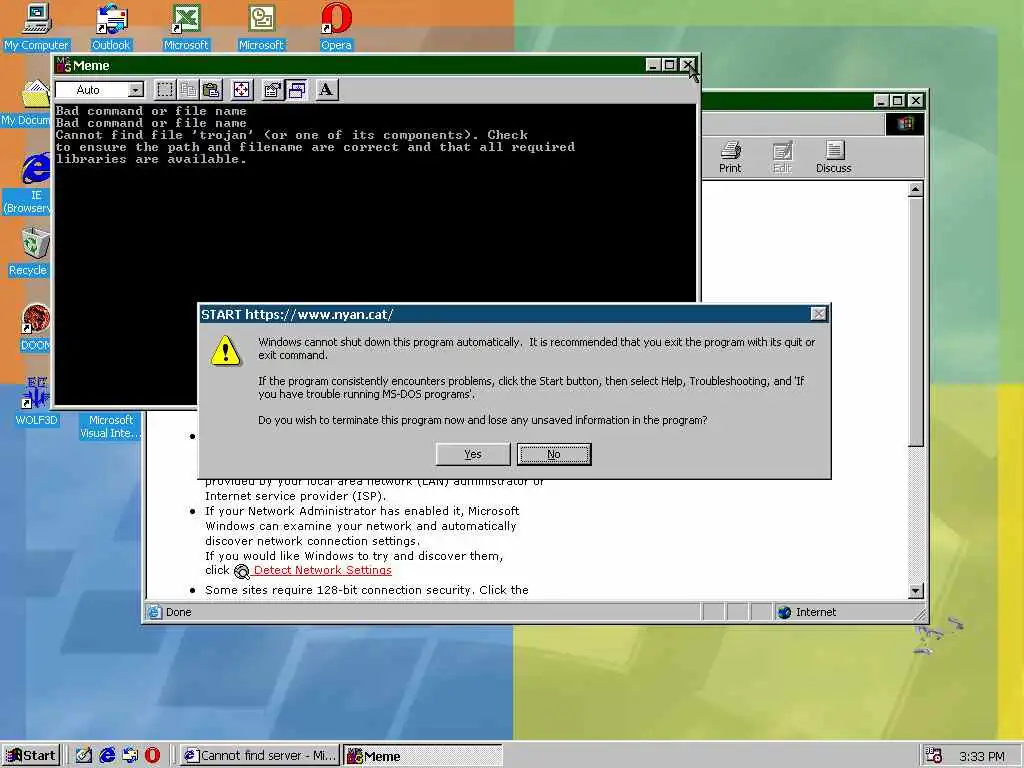
Task: Open the Opera desktop shortcut
Action: coord(336,26)
